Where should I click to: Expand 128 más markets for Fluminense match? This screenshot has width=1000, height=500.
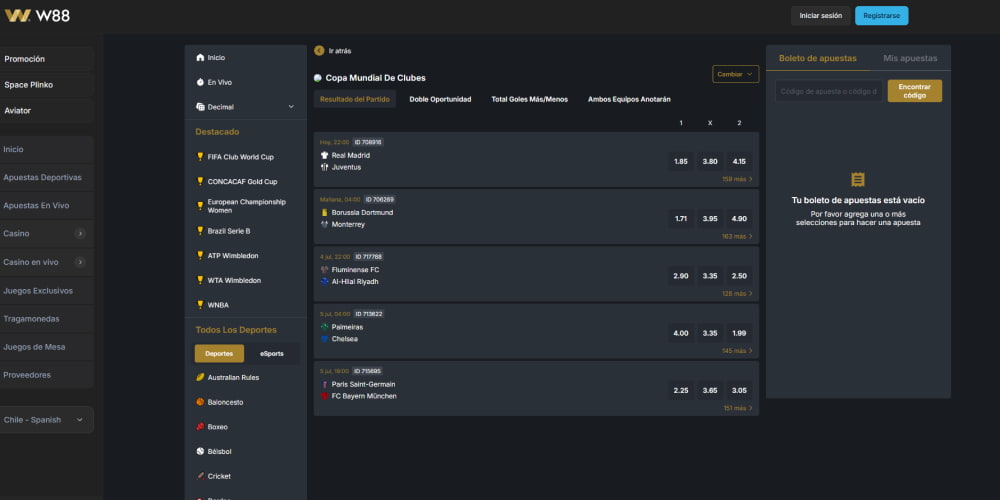click(737, 293)
